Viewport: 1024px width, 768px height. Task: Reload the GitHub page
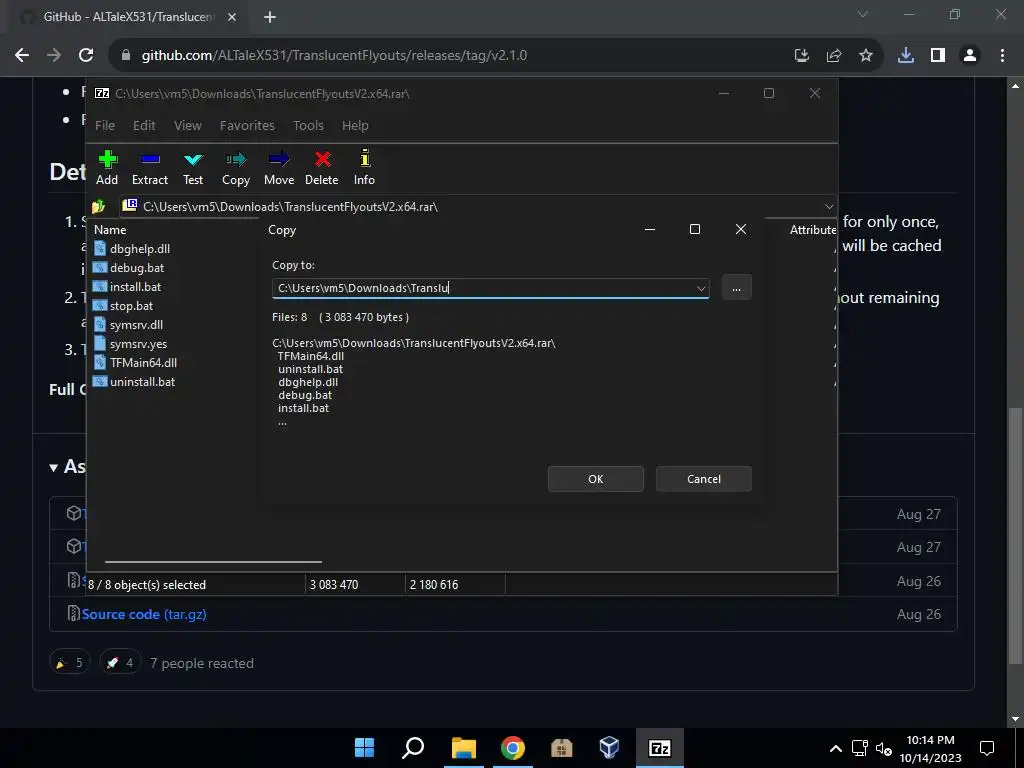point(86,56)
